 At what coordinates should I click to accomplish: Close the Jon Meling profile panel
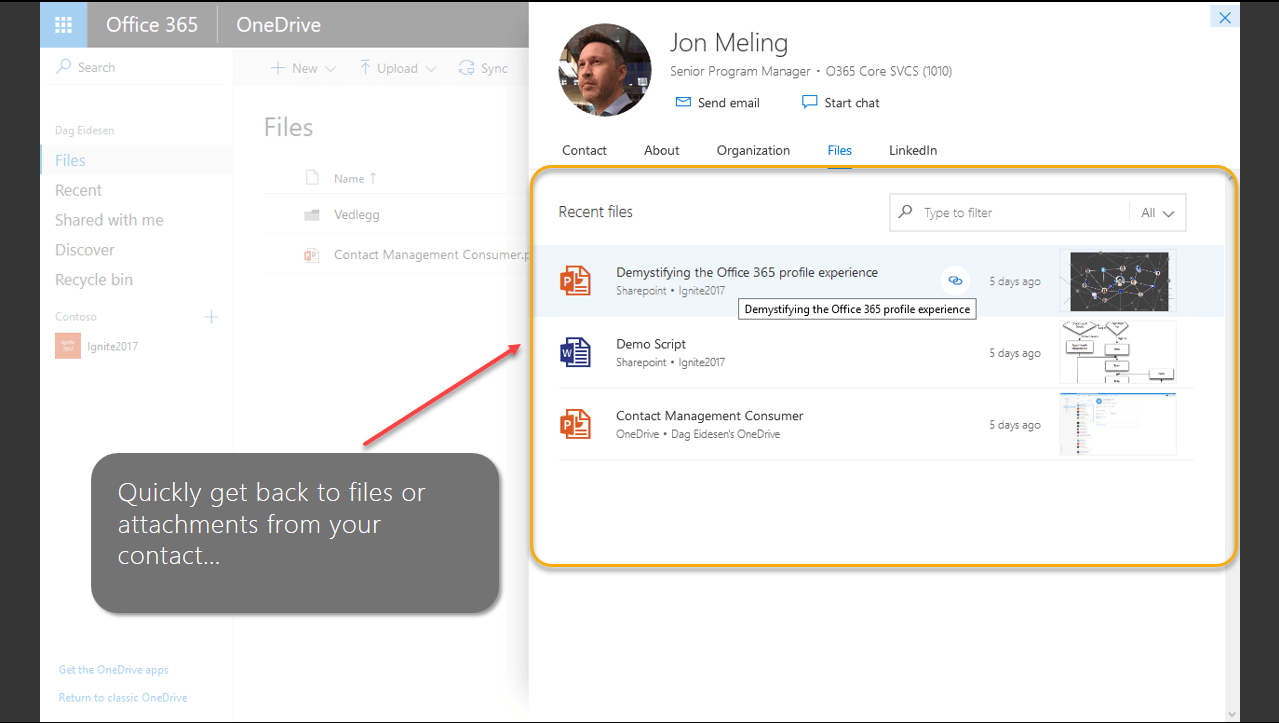coord(1224,17)
